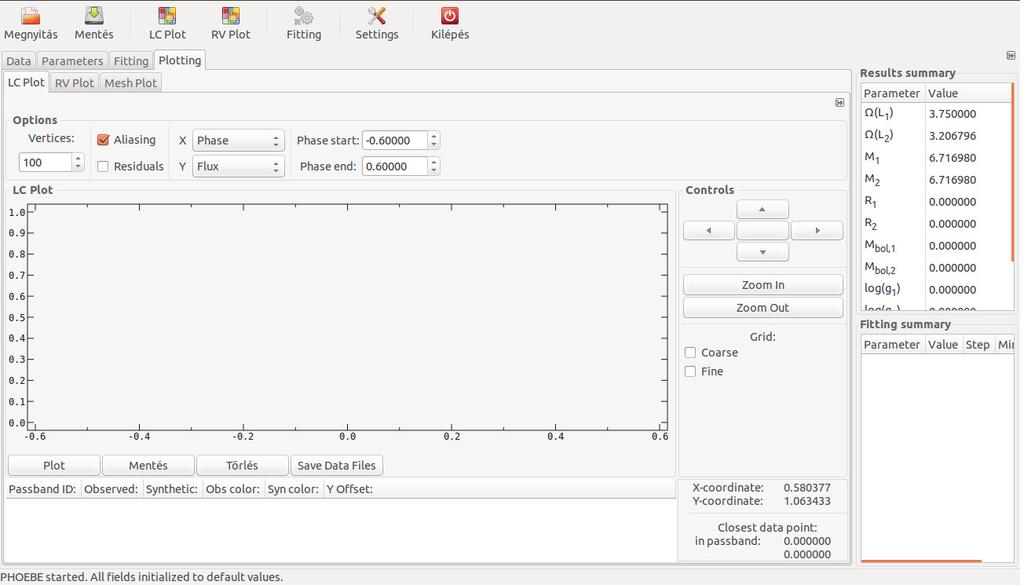Screen dimensions: 1024x585
Task: Click the Mentés button below plot
Action: pos(148,466)
